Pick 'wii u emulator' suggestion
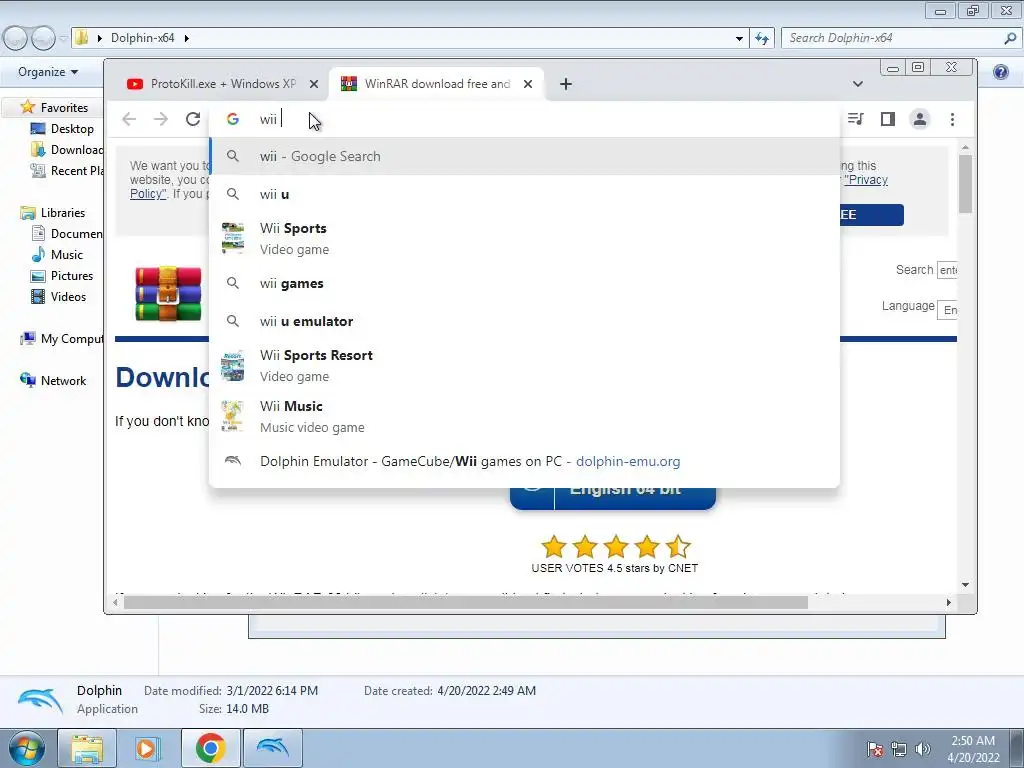This screenshot has width=1024, height=768. point(524,321)
